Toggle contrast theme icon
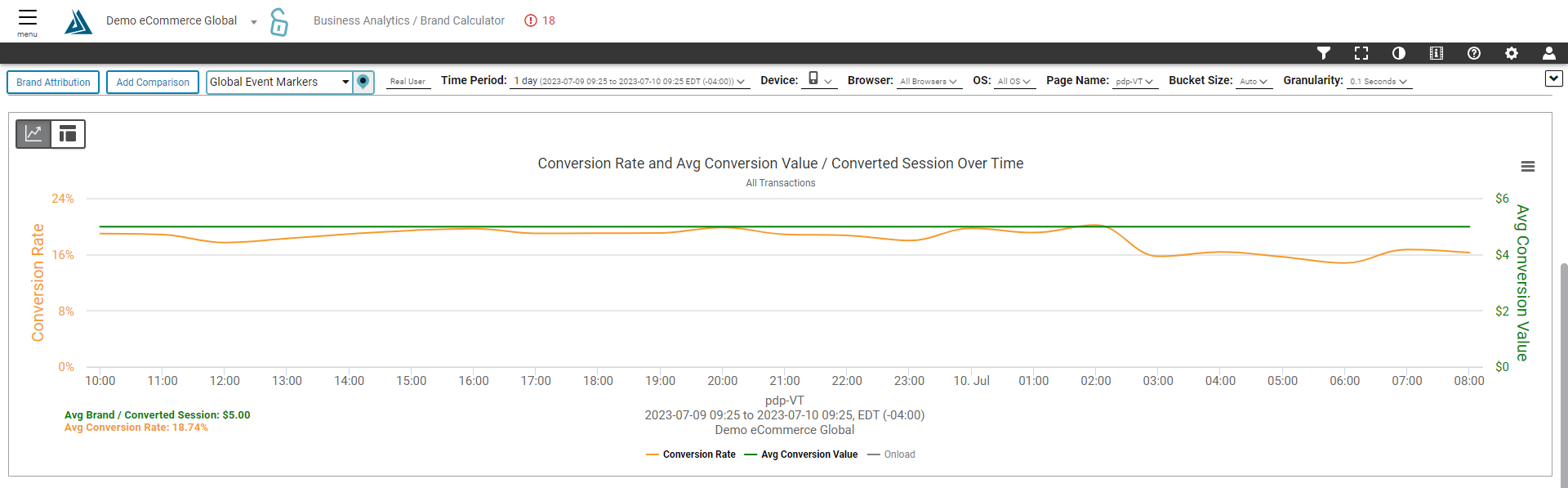The width and height of the screenshot is (1568, 488). (1399, 53)
